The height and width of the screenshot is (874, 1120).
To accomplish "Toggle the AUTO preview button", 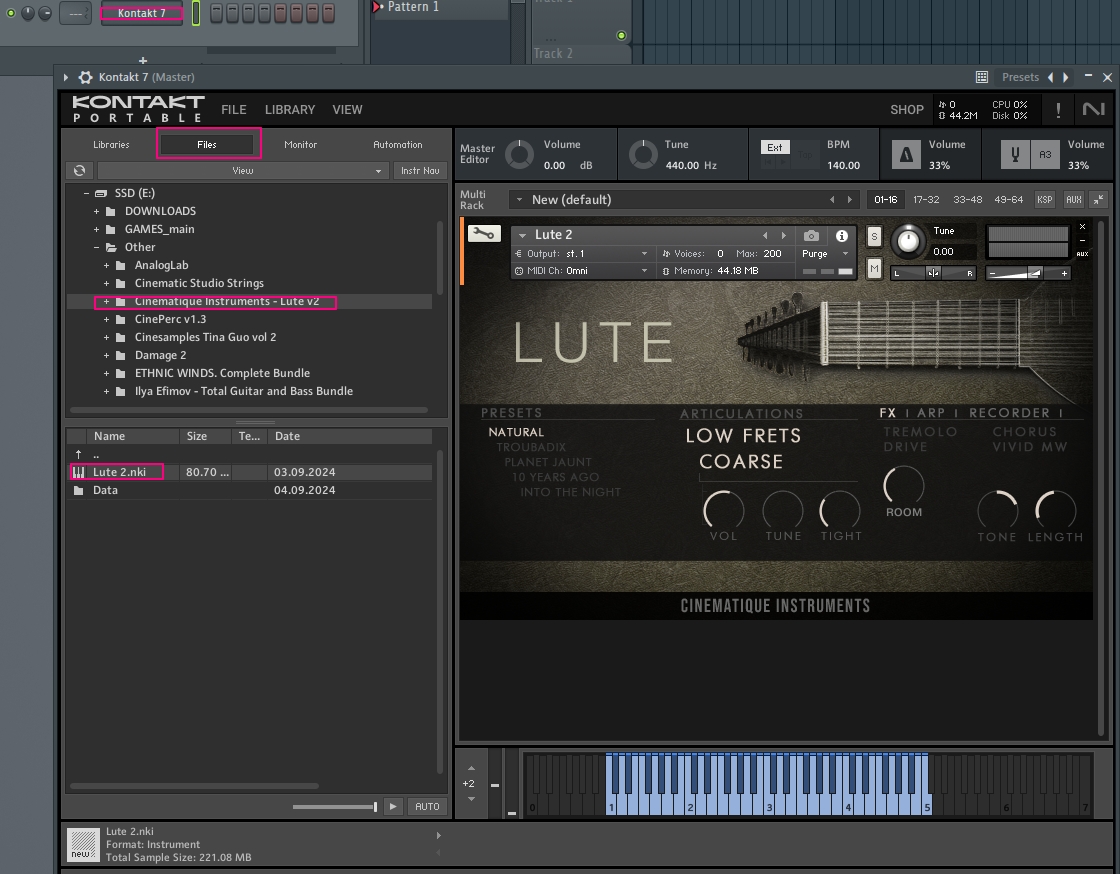I will (x=427, y=806).
